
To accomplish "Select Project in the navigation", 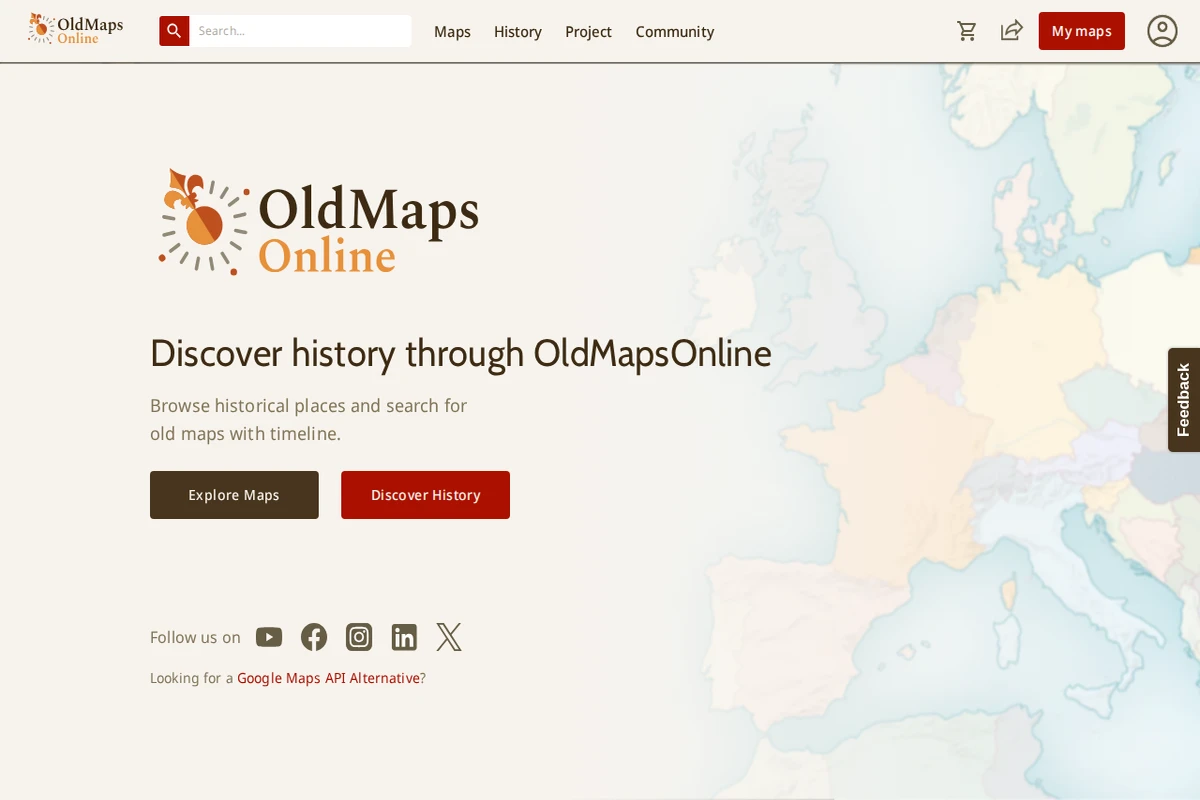I will [588, 32].
